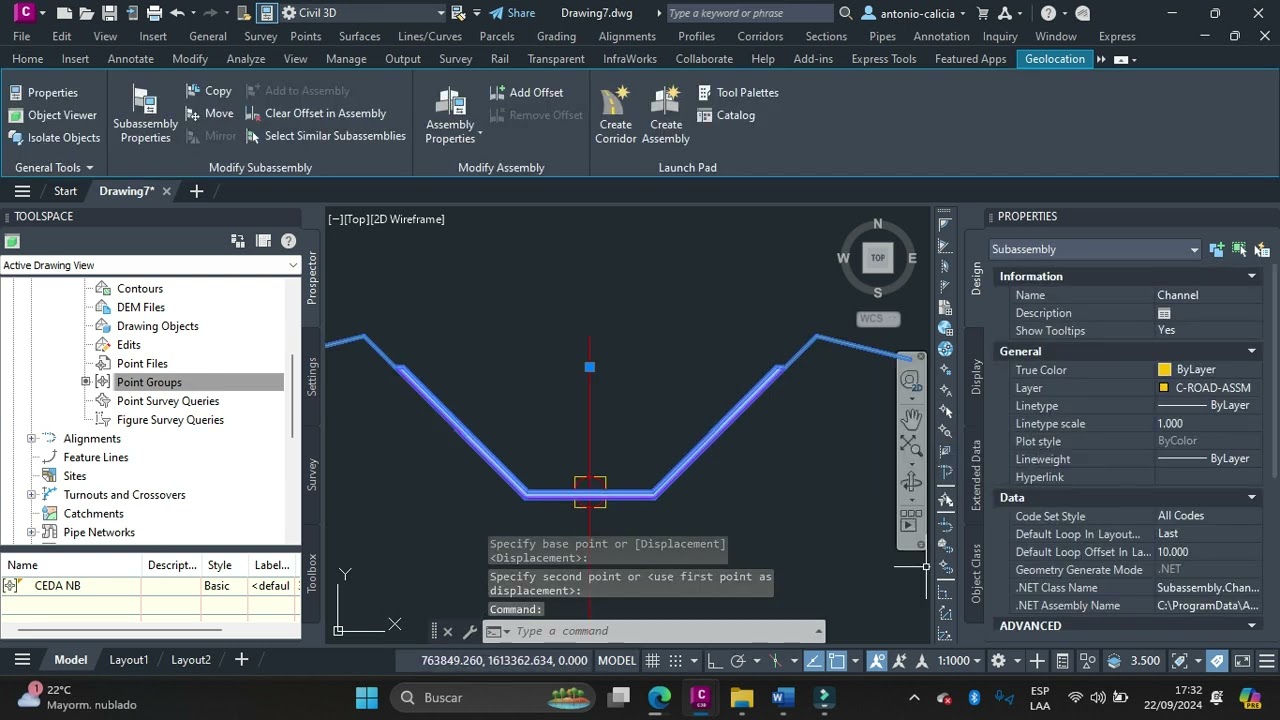Image resolution: width=1280 pixels, height=720 pixels.
Task: Open a new drawing tab with plus
Action: (196, 191)
